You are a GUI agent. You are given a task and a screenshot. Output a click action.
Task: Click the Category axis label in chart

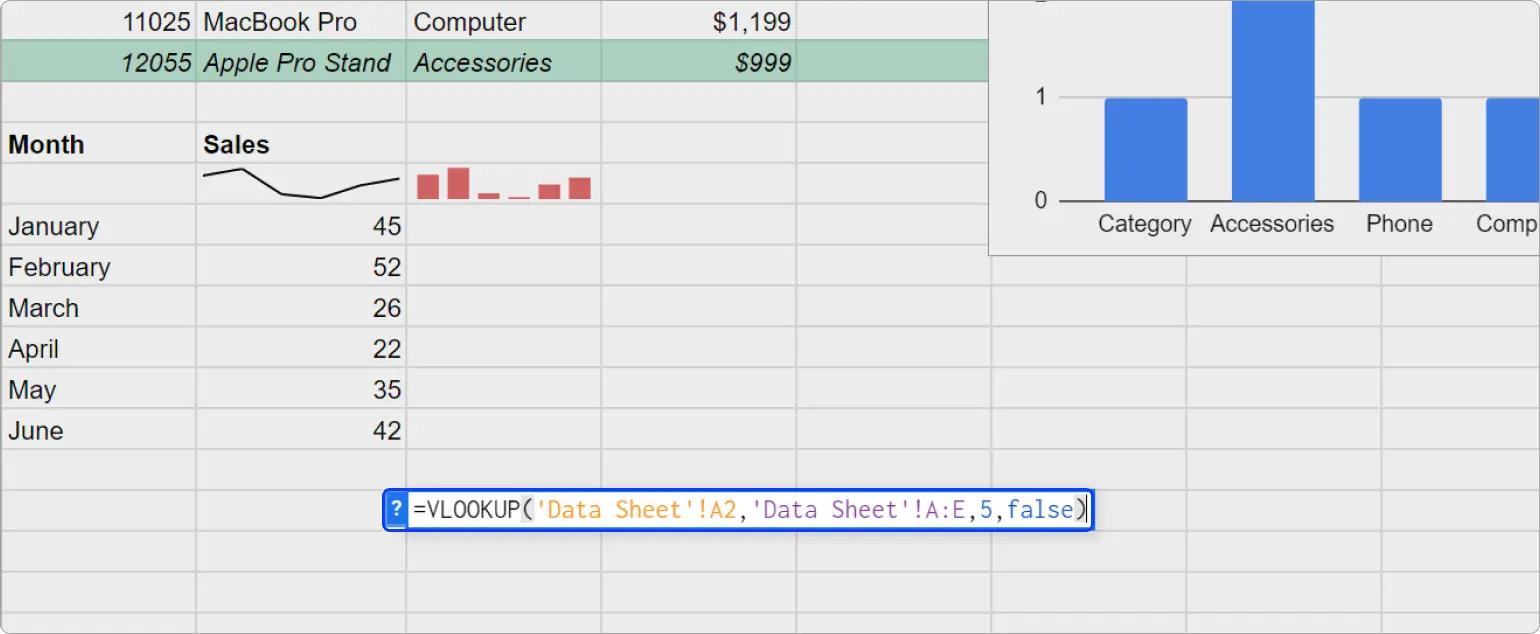[x=1144, y=224]
